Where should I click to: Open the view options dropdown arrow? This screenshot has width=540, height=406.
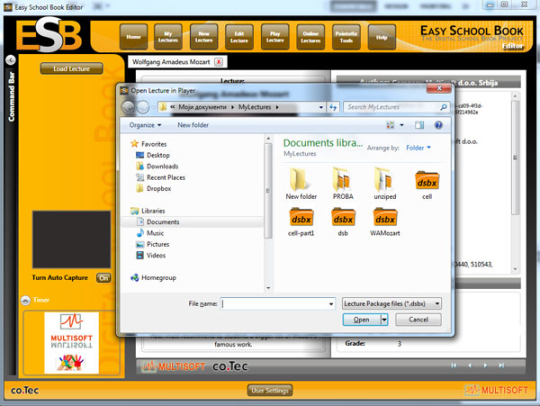tap(402, 125)
